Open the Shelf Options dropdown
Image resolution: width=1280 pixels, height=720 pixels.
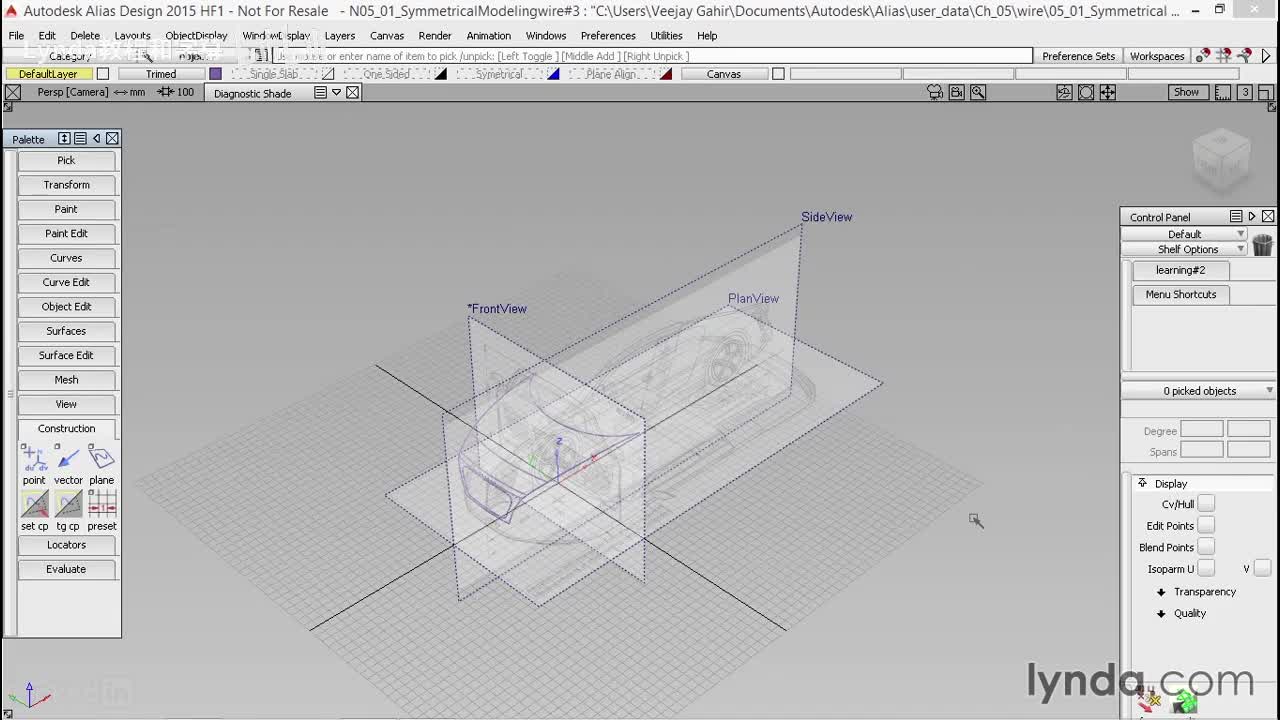pyautogui.click(x=1184, y=249)
